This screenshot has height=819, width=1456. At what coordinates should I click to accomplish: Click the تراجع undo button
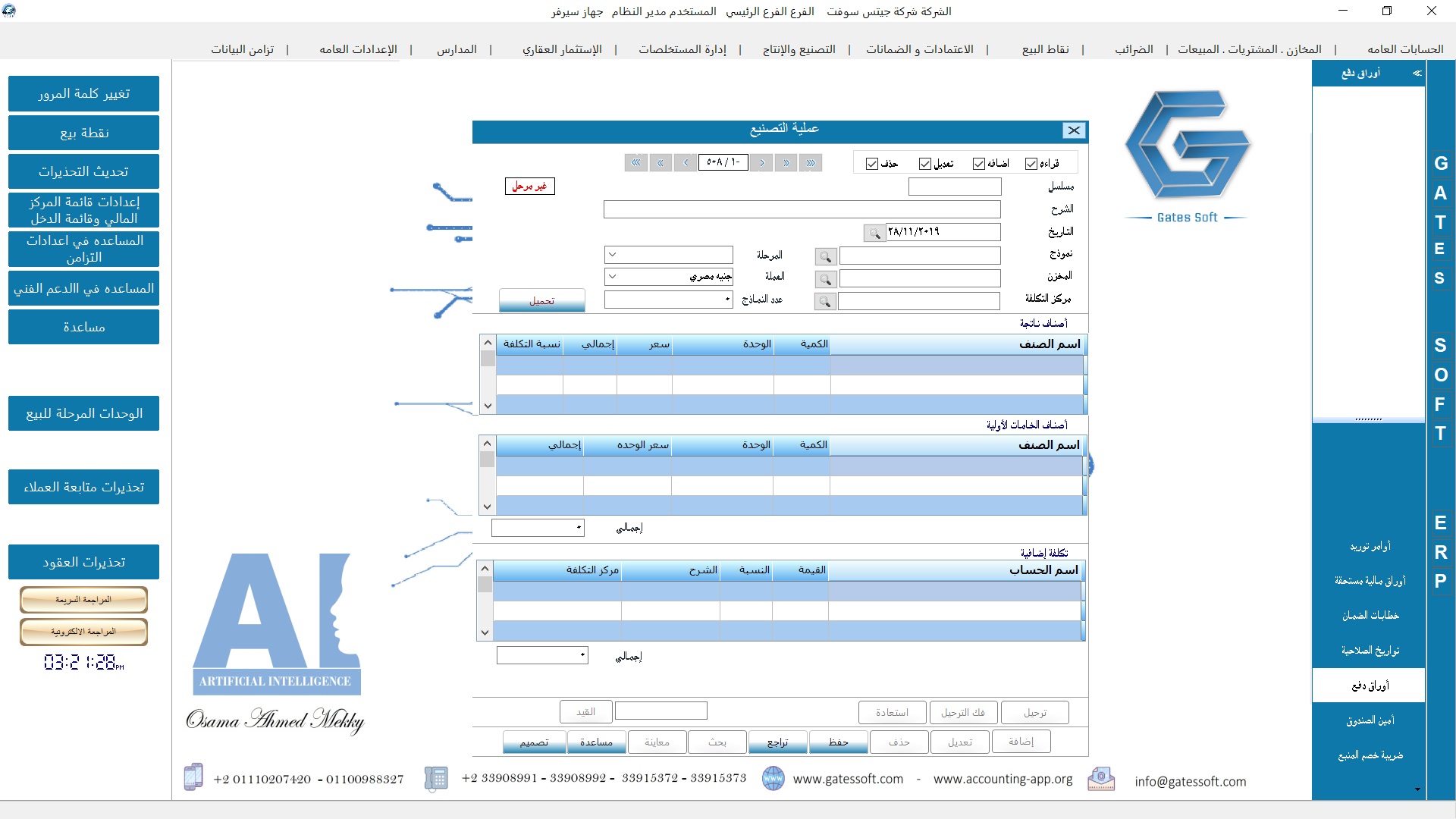click(777, 742)
